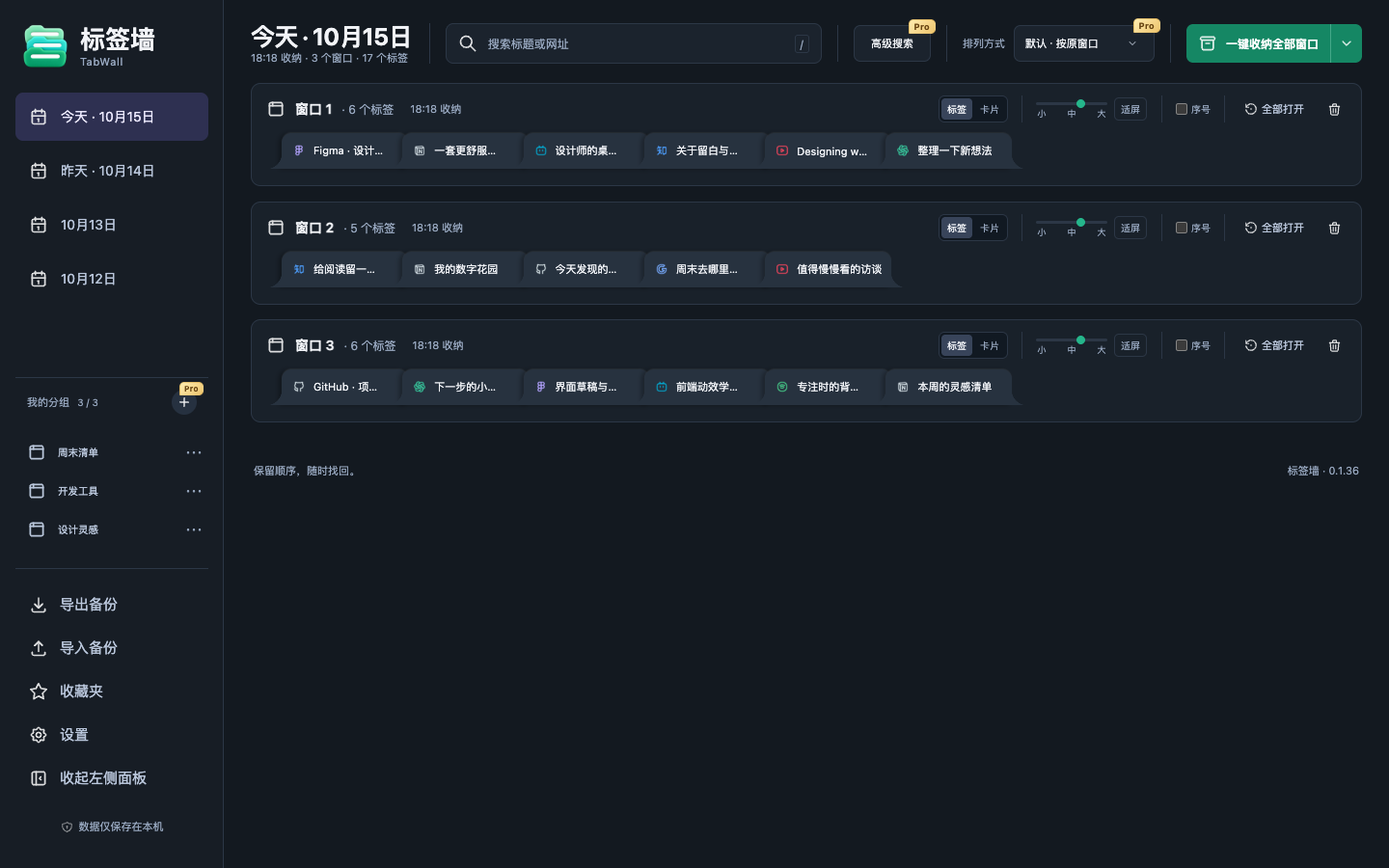Open the Figma · 设计... tab in window 1
Screen dimensions: 1389x868
point(341,150)
